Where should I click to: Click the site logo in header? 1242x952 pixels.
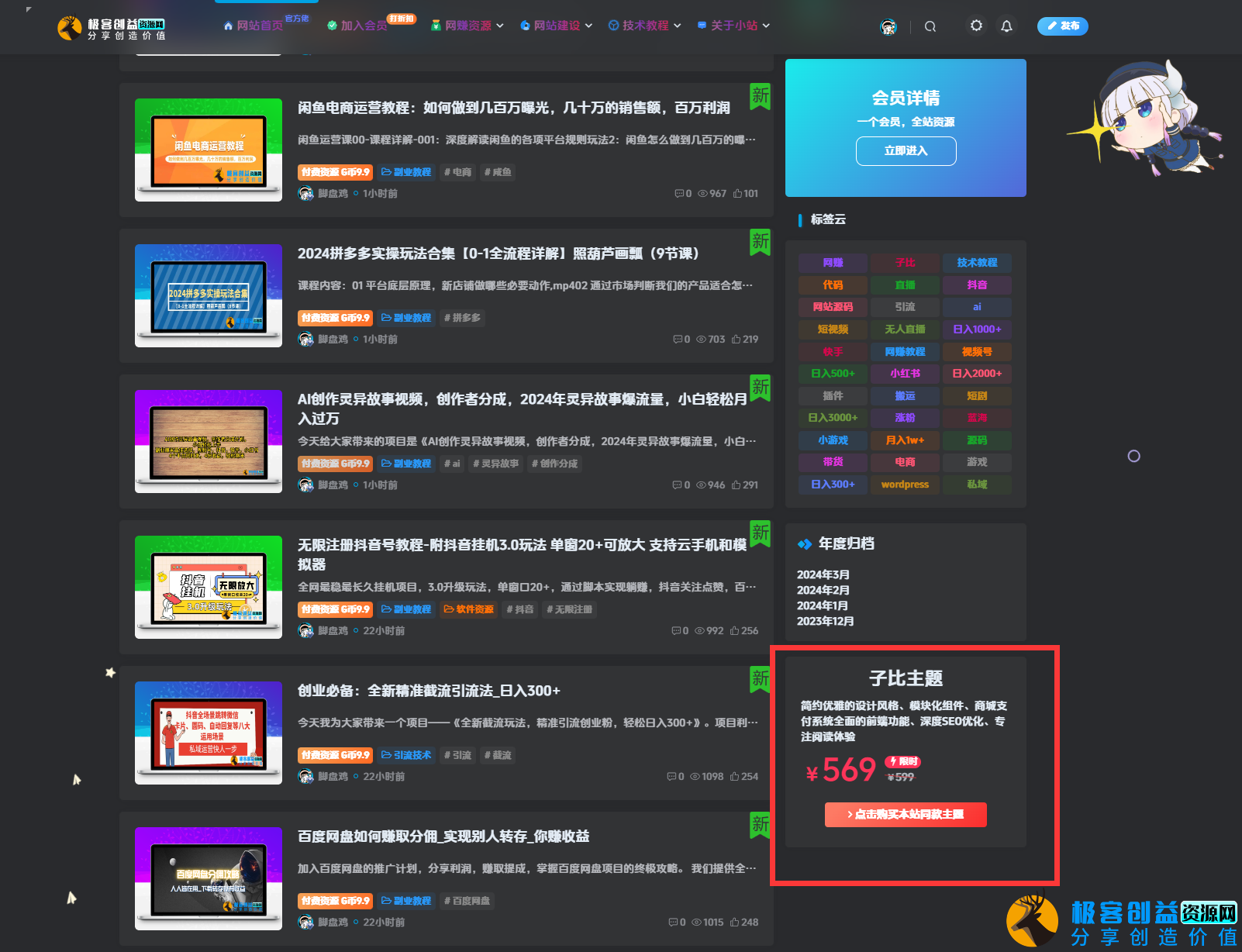pyautogui.click(x=112, y=29)
